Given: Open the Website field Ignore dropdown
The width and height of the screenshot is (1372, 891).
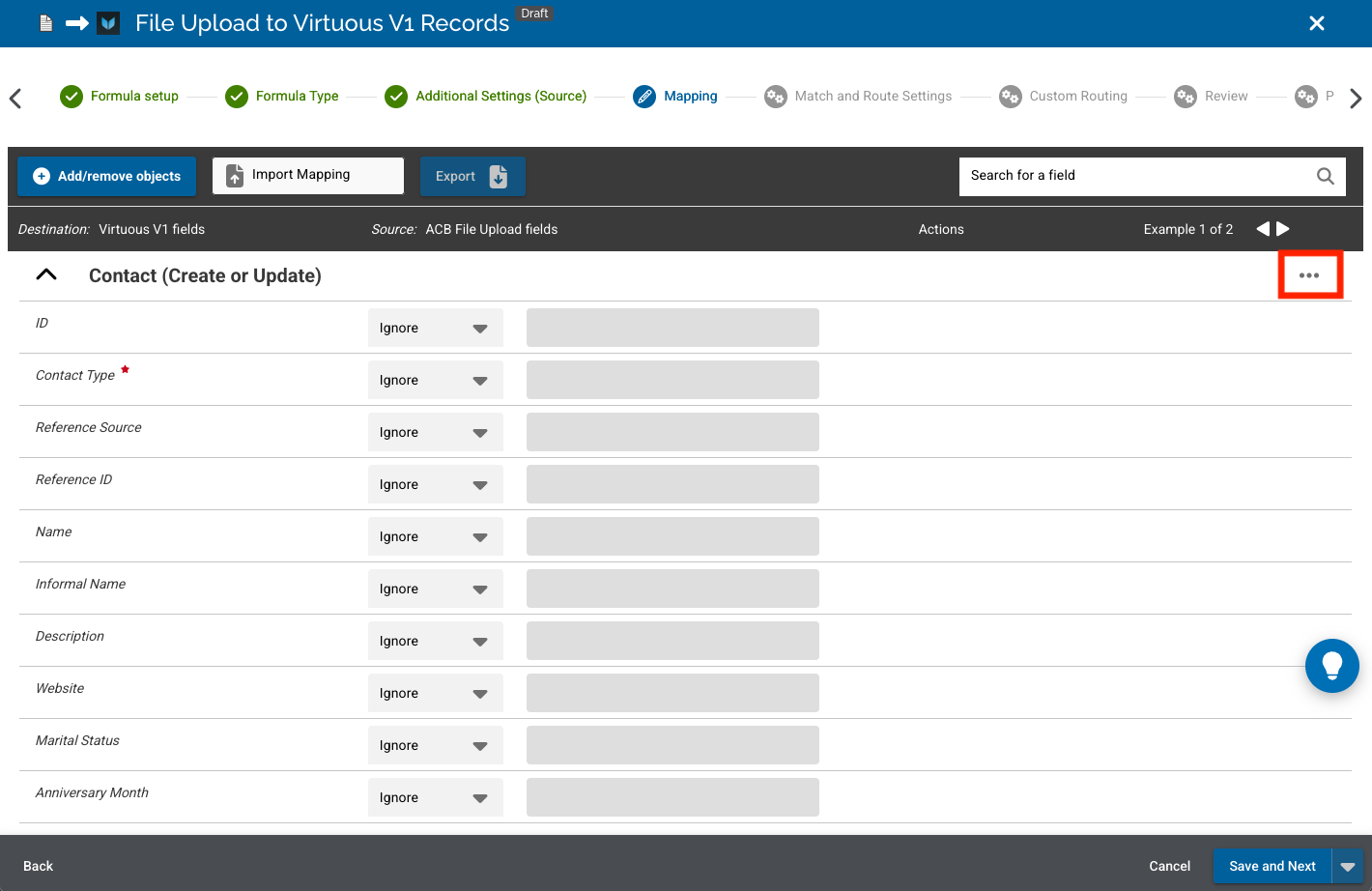Looking at the screenshot, I should pyautogui.click(x=436, y=693).
